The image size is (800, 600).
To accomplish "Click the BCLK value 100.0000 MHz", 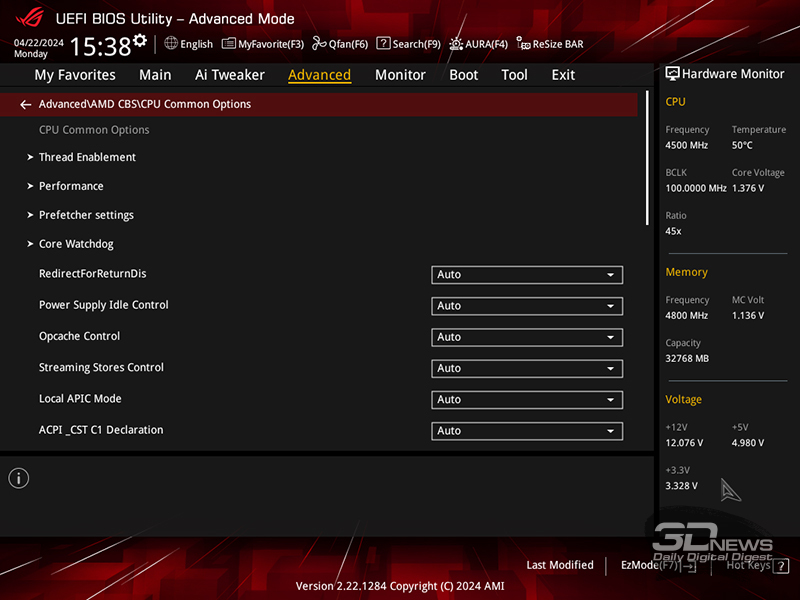I will tap(696, 188).
